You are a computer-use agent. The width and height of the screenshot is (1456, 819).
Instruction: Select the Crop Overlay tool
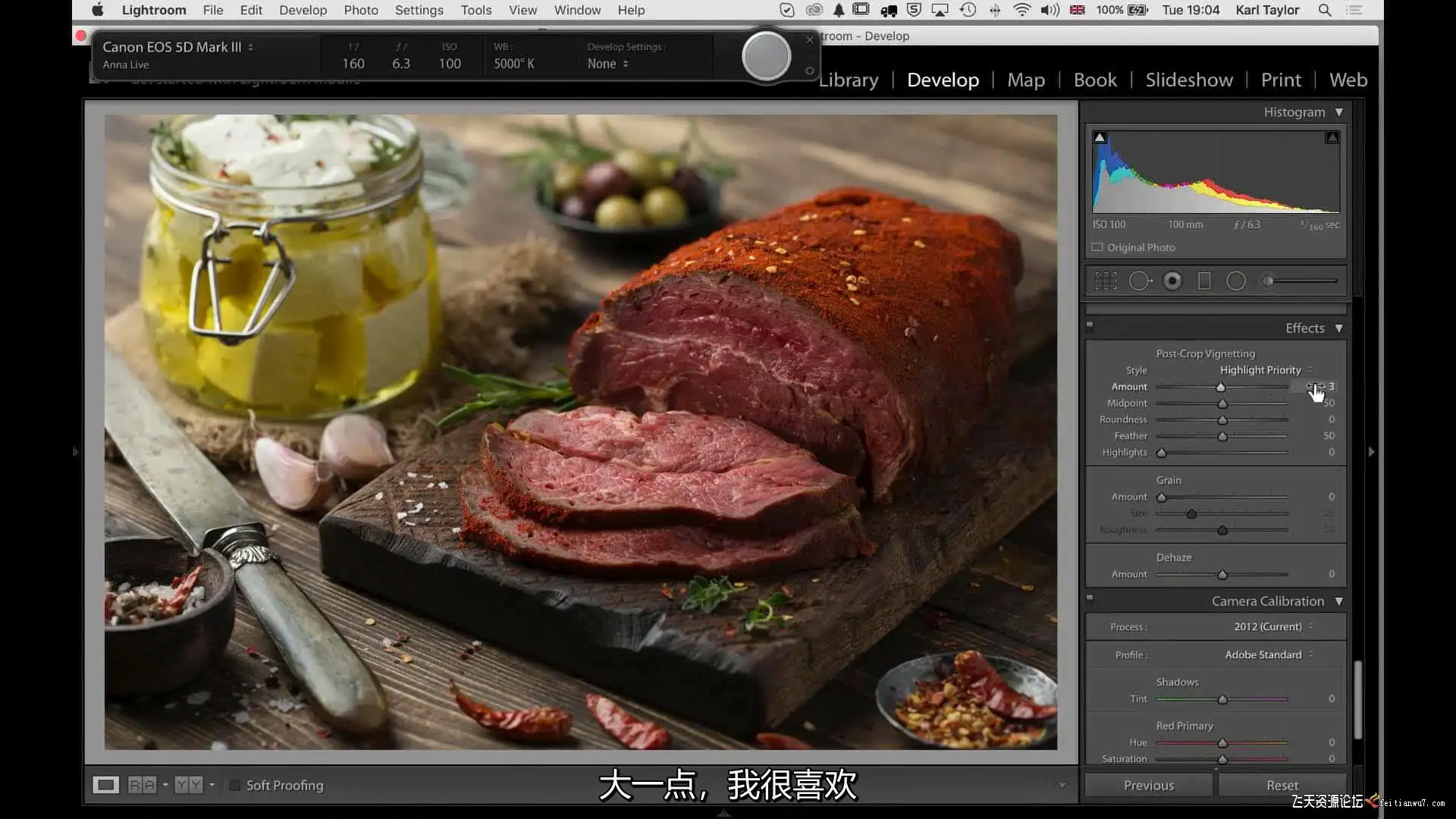(x=1106, y=281)
